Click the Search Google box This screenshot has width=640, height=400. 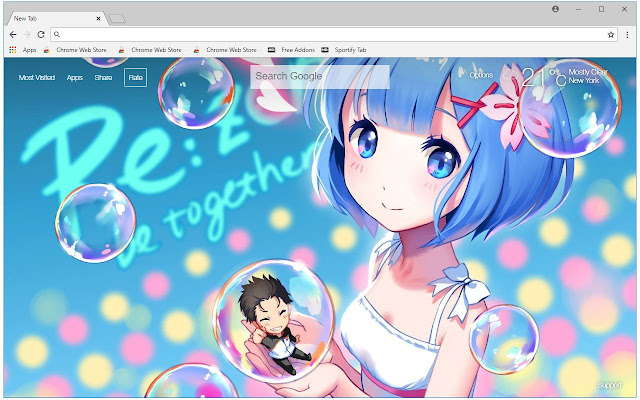click(x=320, y=76)
